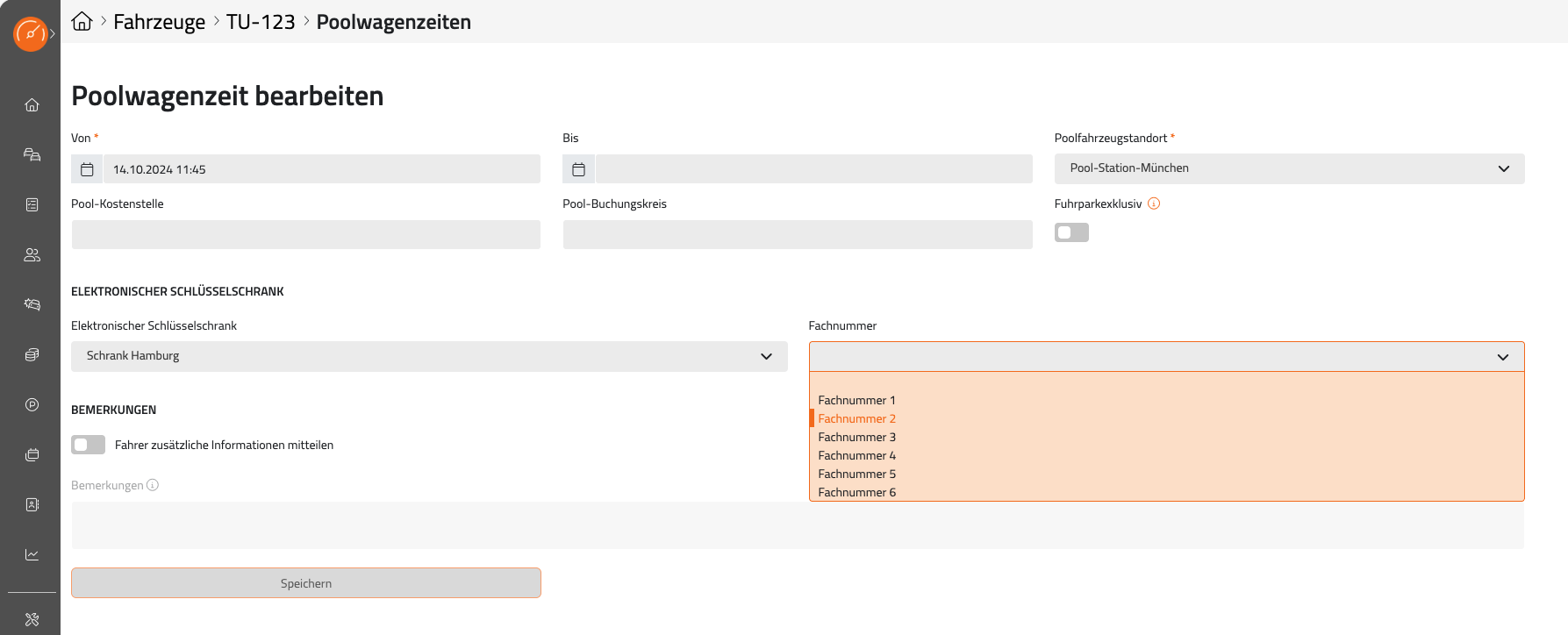Click the orange speedometer logo icon
This screenshot has height=635, width=1568.
(31, 34)
